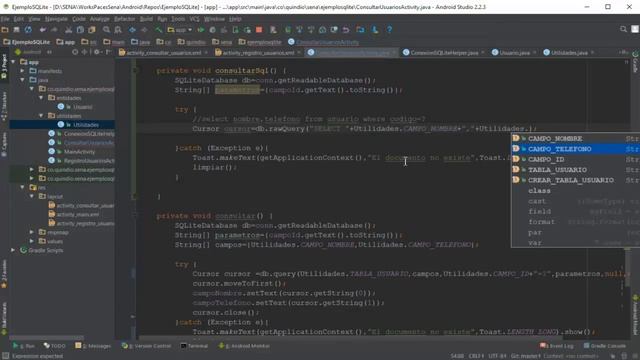This screenshot has width=640, height=360.
Task: Collapse the res folder in project tree
Action: 22,188
